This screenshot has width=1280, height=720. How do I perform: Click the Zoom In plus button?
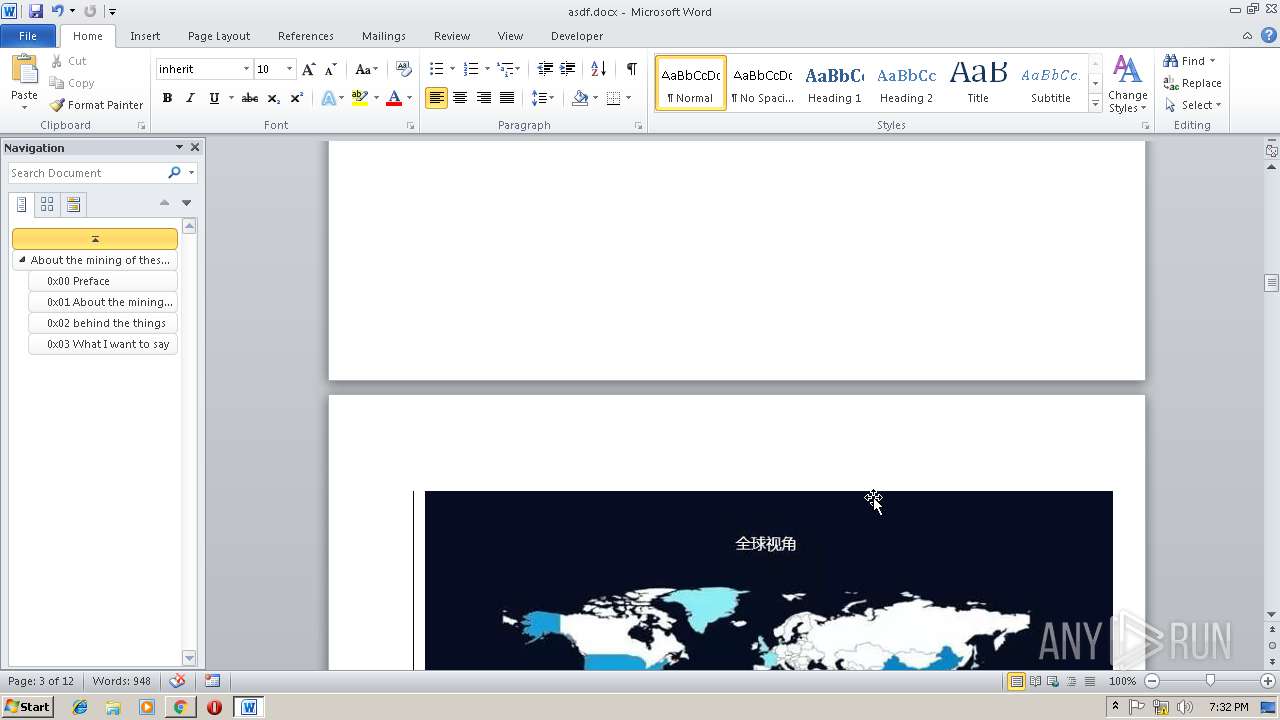pos(1268,681)
